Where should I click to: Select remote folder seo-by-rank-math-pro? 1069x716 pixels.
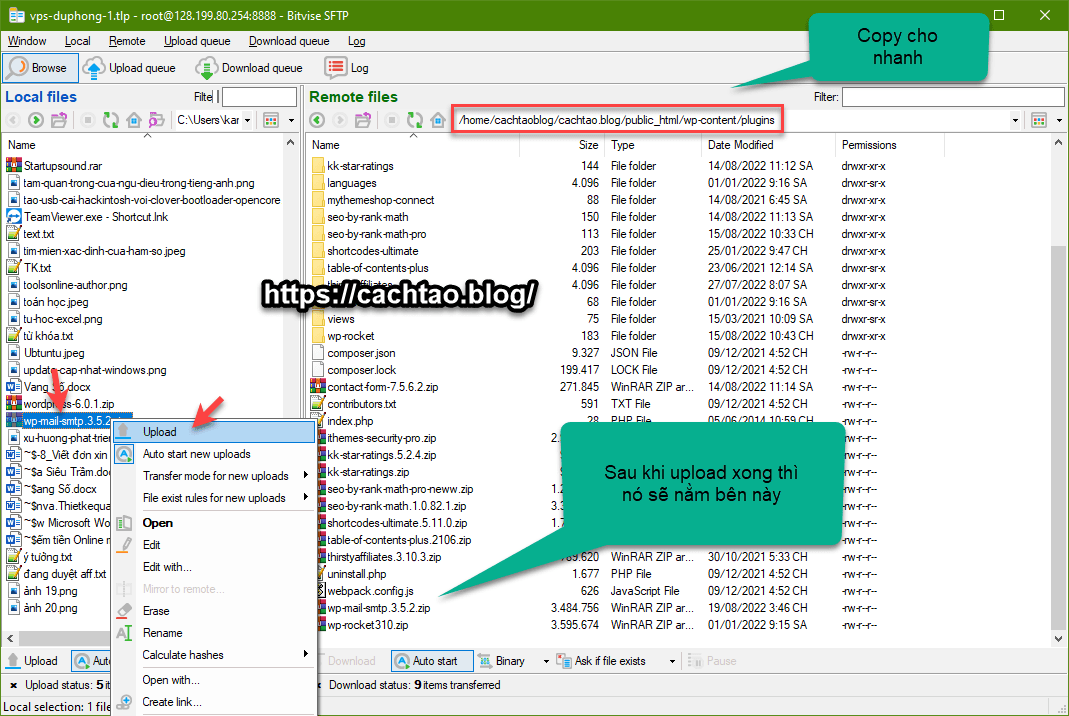click(376, 234)
